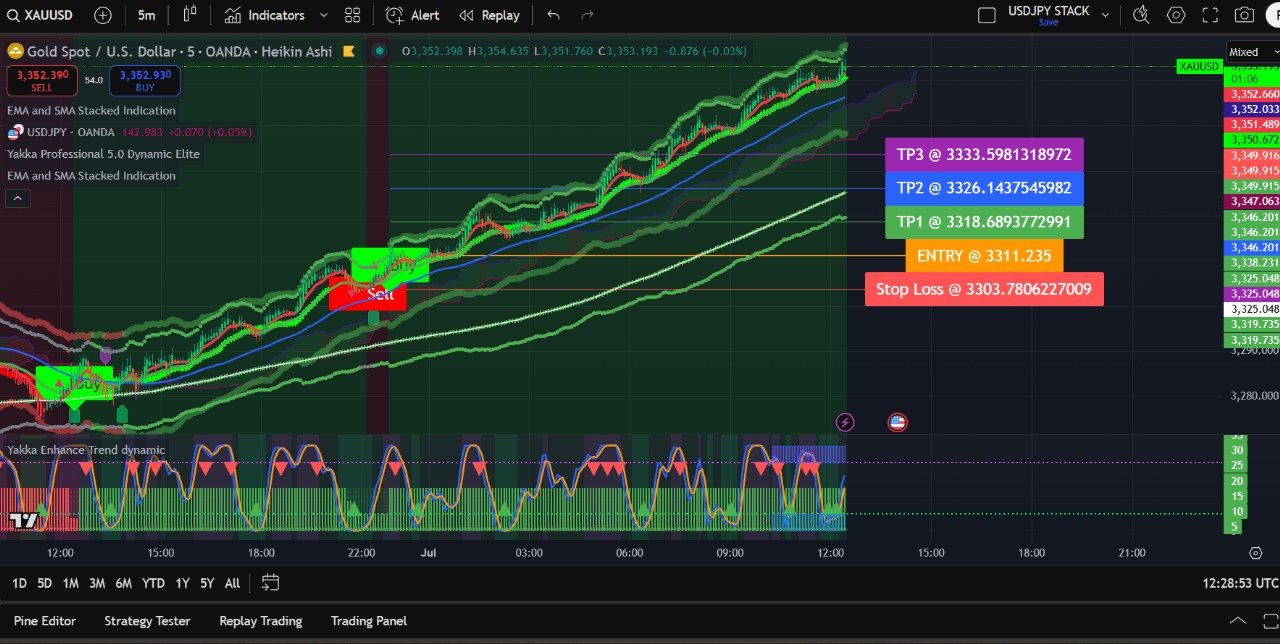Image resolution: width=1280 pixels, height=644 pixels.
Task: Click the red SELL price button
Action: point(42,80)
